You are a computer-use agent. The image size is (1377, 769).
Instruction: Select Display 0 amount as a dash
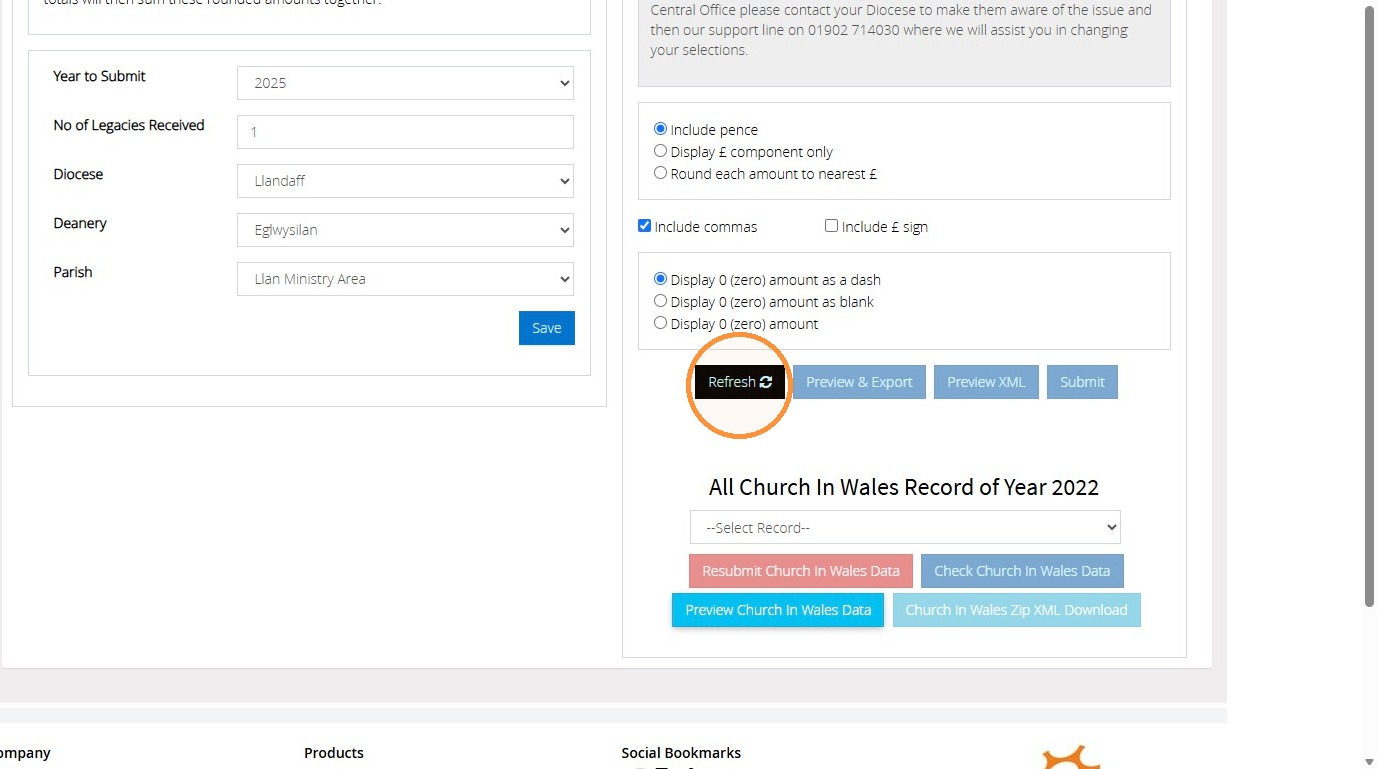tap(660, 279)
